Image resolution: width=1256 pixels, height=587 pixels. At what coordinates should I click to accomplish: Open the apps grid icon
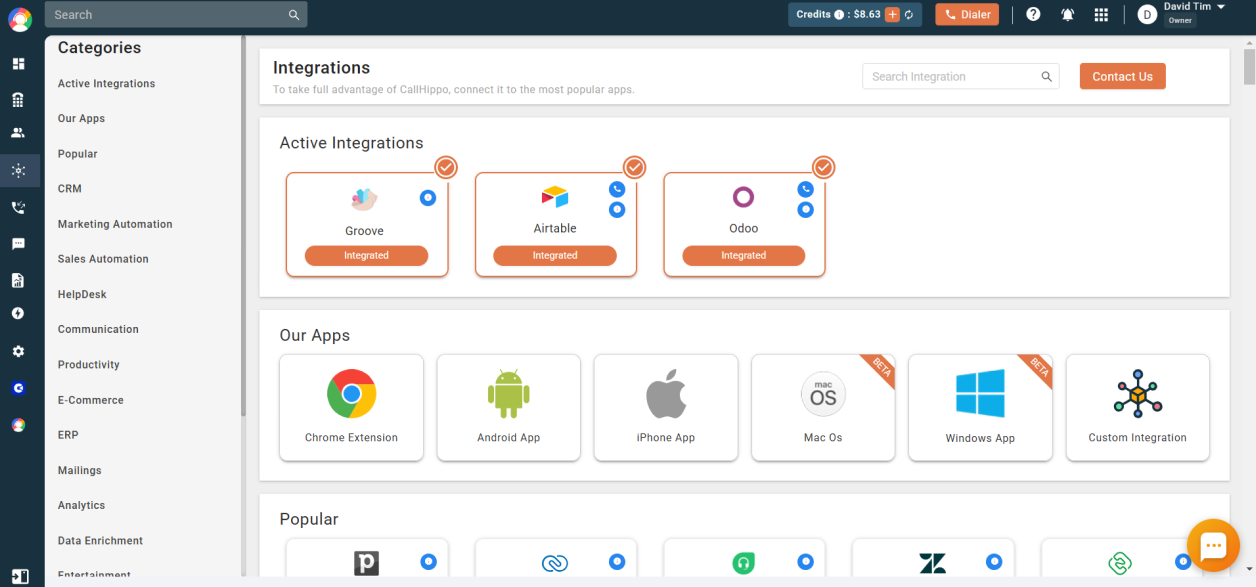tap(1101, 14)
